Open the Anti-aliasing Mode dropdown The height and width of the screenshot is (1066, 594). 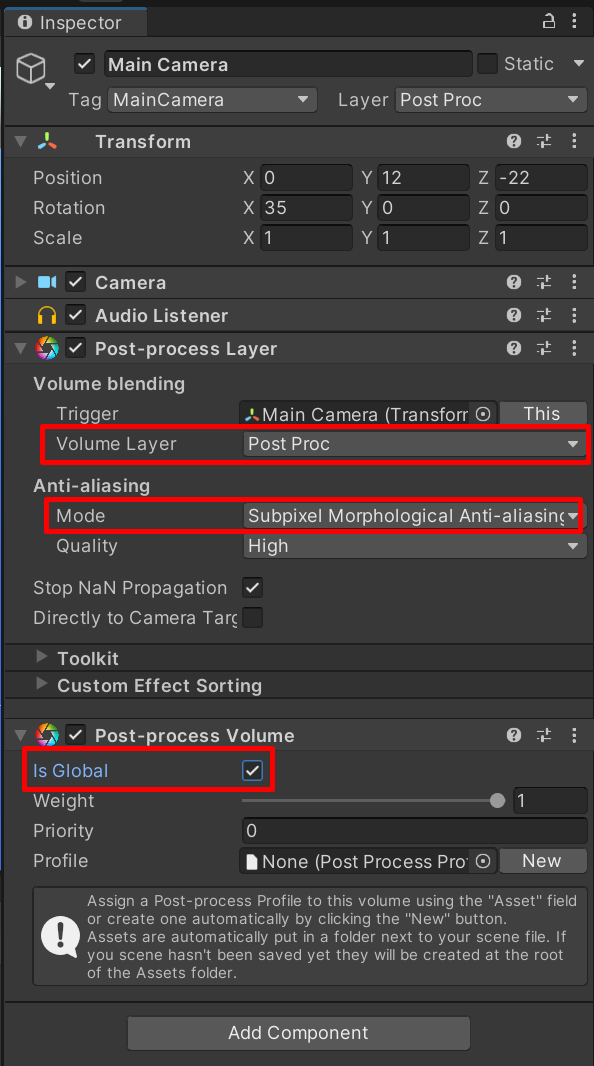pyautogui.click(x=413, y=516)
